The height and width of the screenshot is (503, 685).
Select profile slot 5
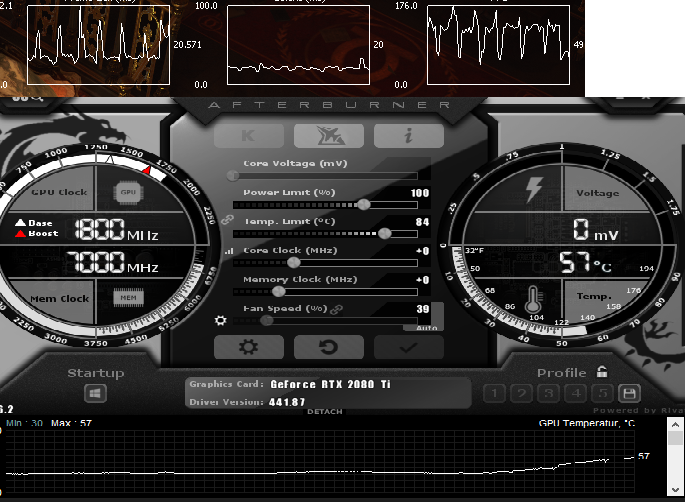click(603, 394)
